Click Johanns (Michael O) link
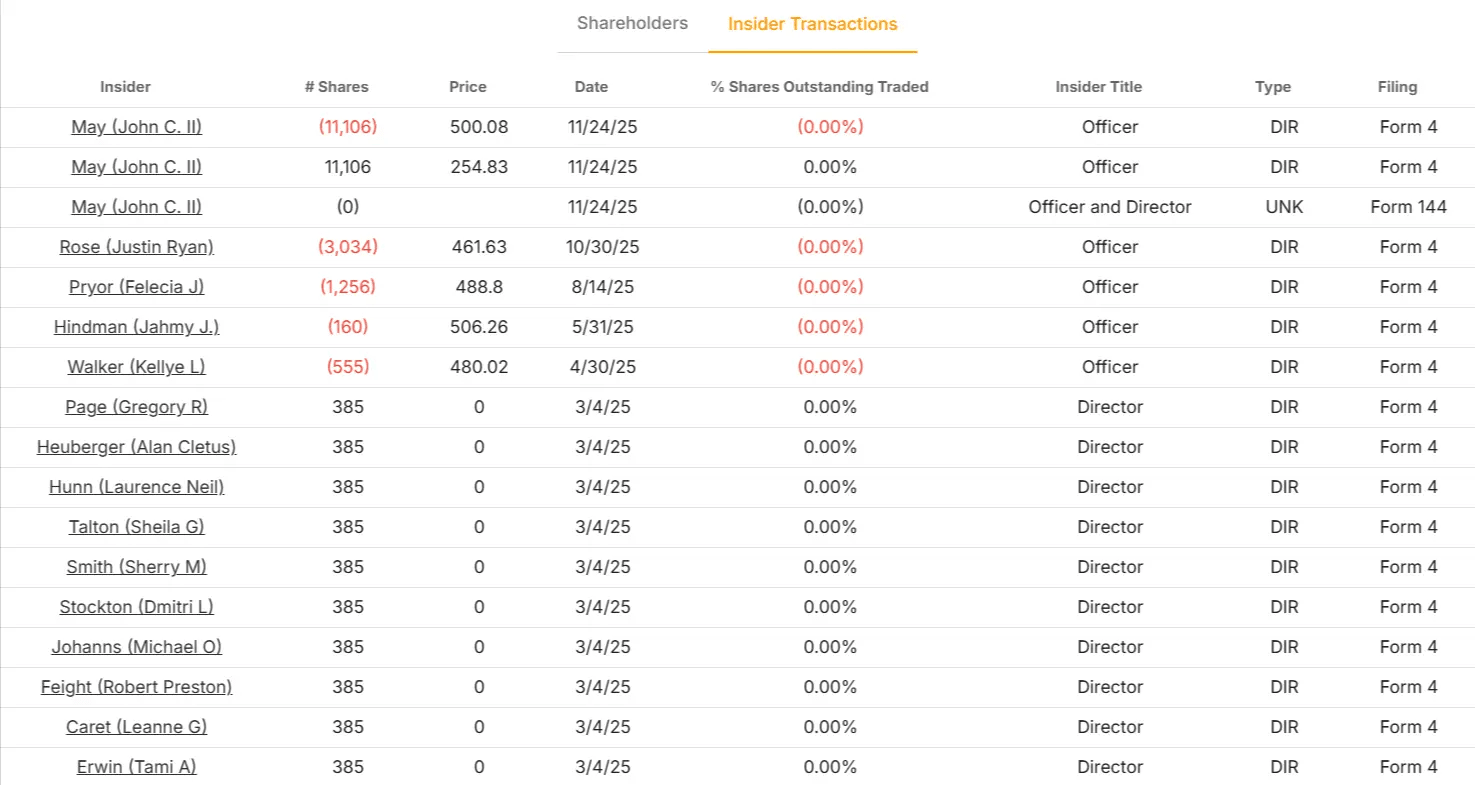 (137, 647)
